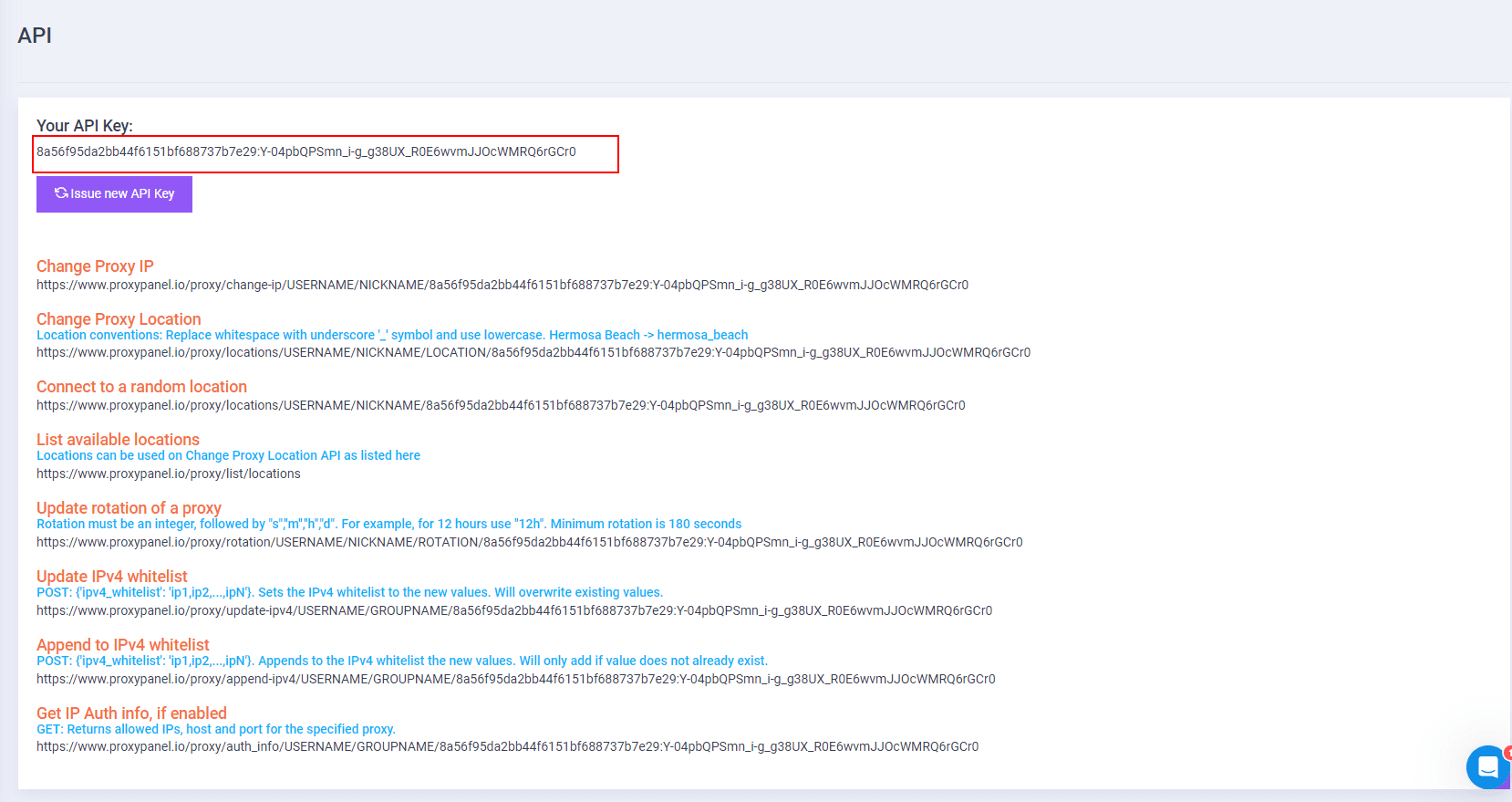Select the update-ipv4 endpoint URL
1512x802 pixels.
coord(513,611)
